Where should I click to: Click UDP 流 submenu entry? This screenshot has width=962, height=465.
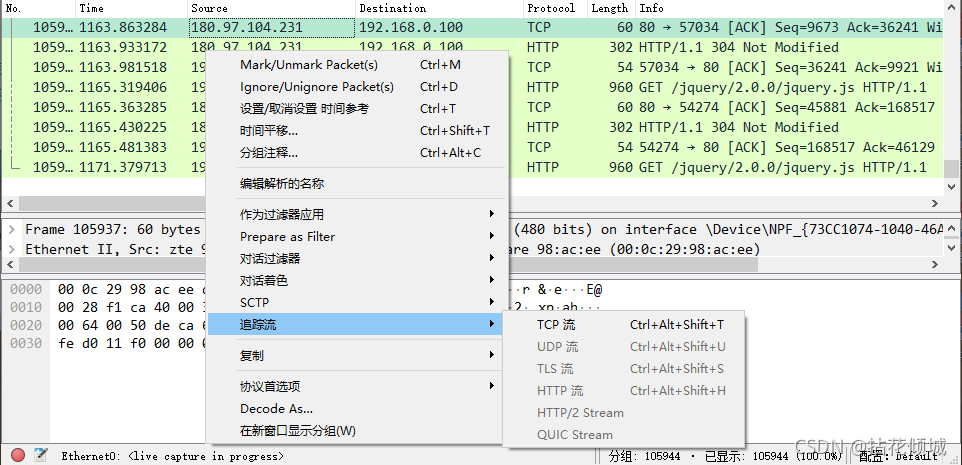(623, 347)
